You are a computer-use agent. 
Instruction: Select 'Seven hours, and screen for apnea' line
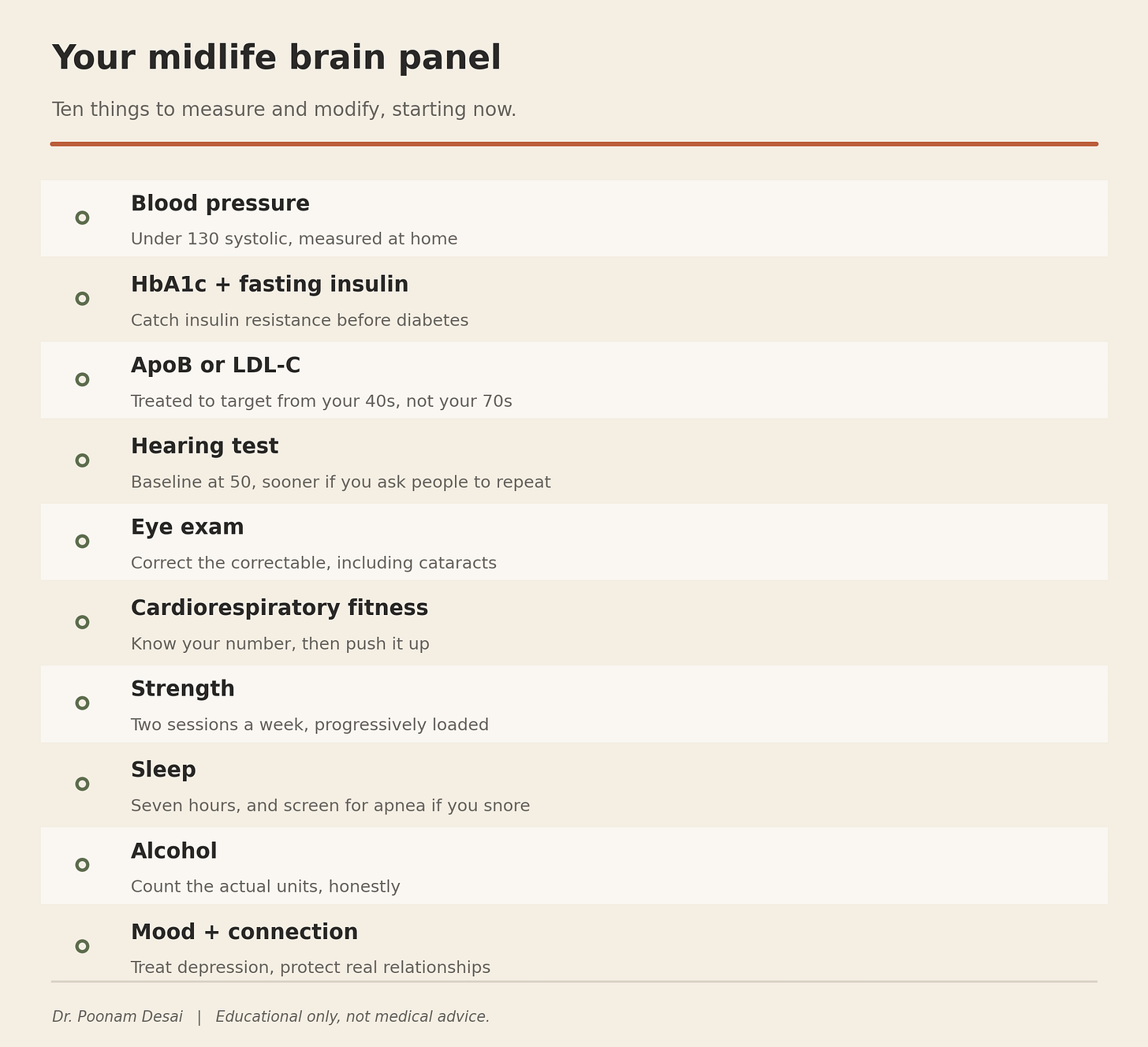tap(330, 806)
